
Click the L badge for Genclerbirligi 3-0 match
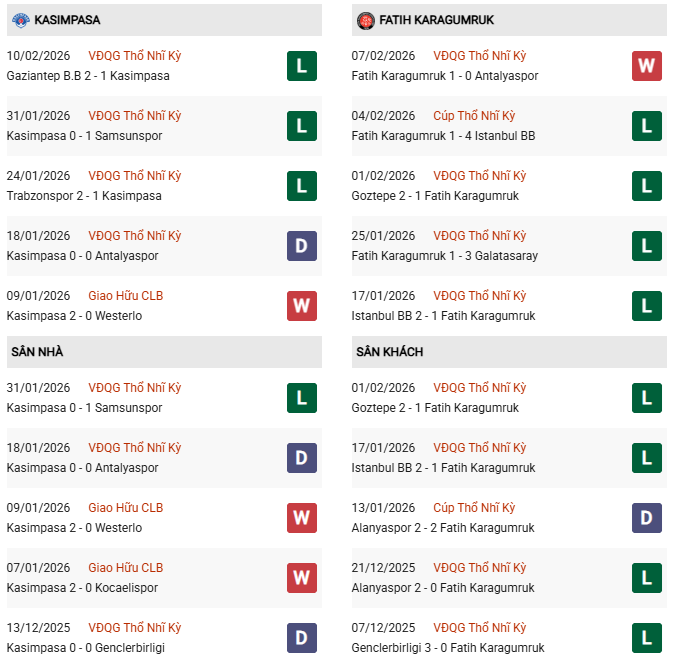[x=647, y=638]
